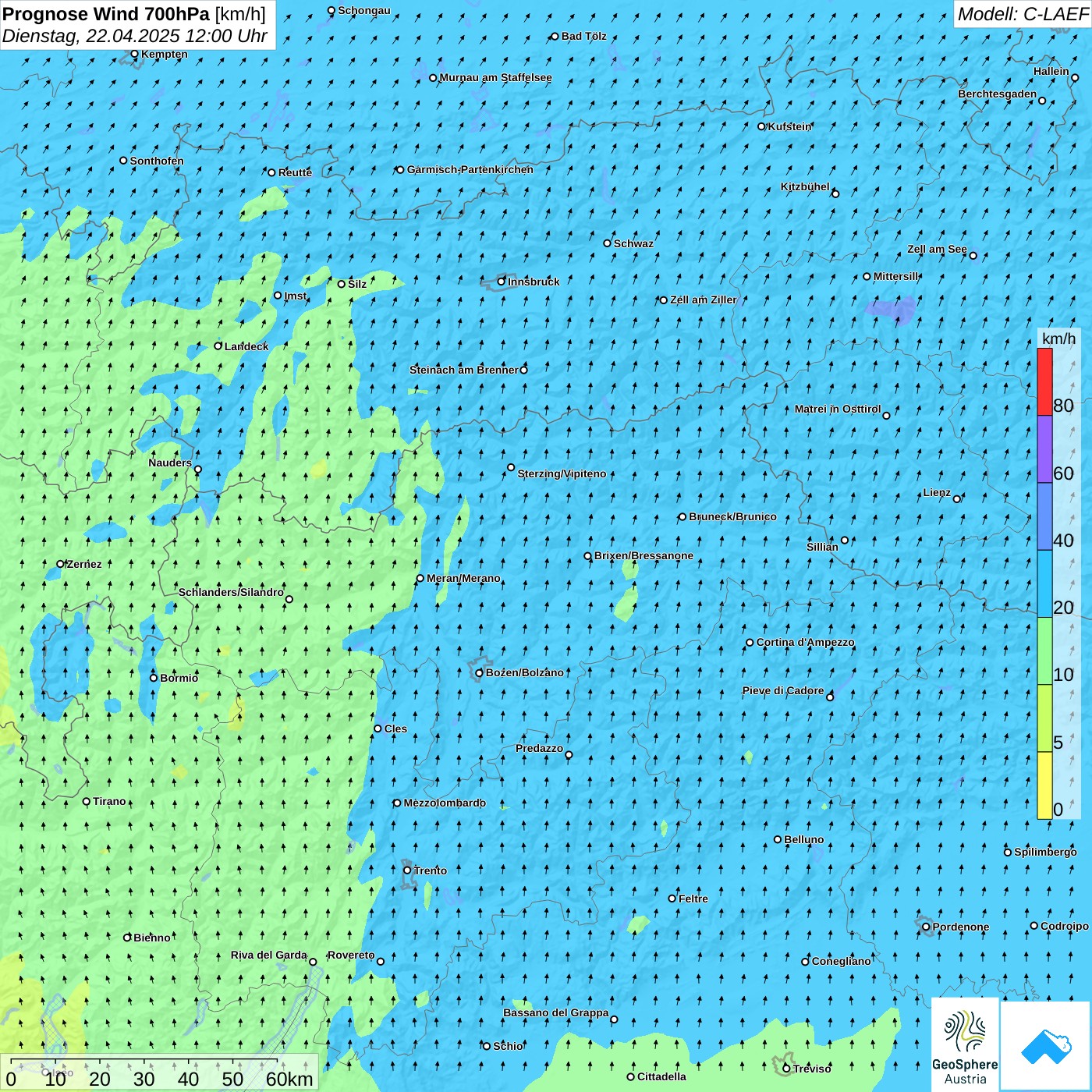This screenshot has width=1092, height=1092.
Task: Click the Nauders city marker
Action: click(x=198, y=470)
